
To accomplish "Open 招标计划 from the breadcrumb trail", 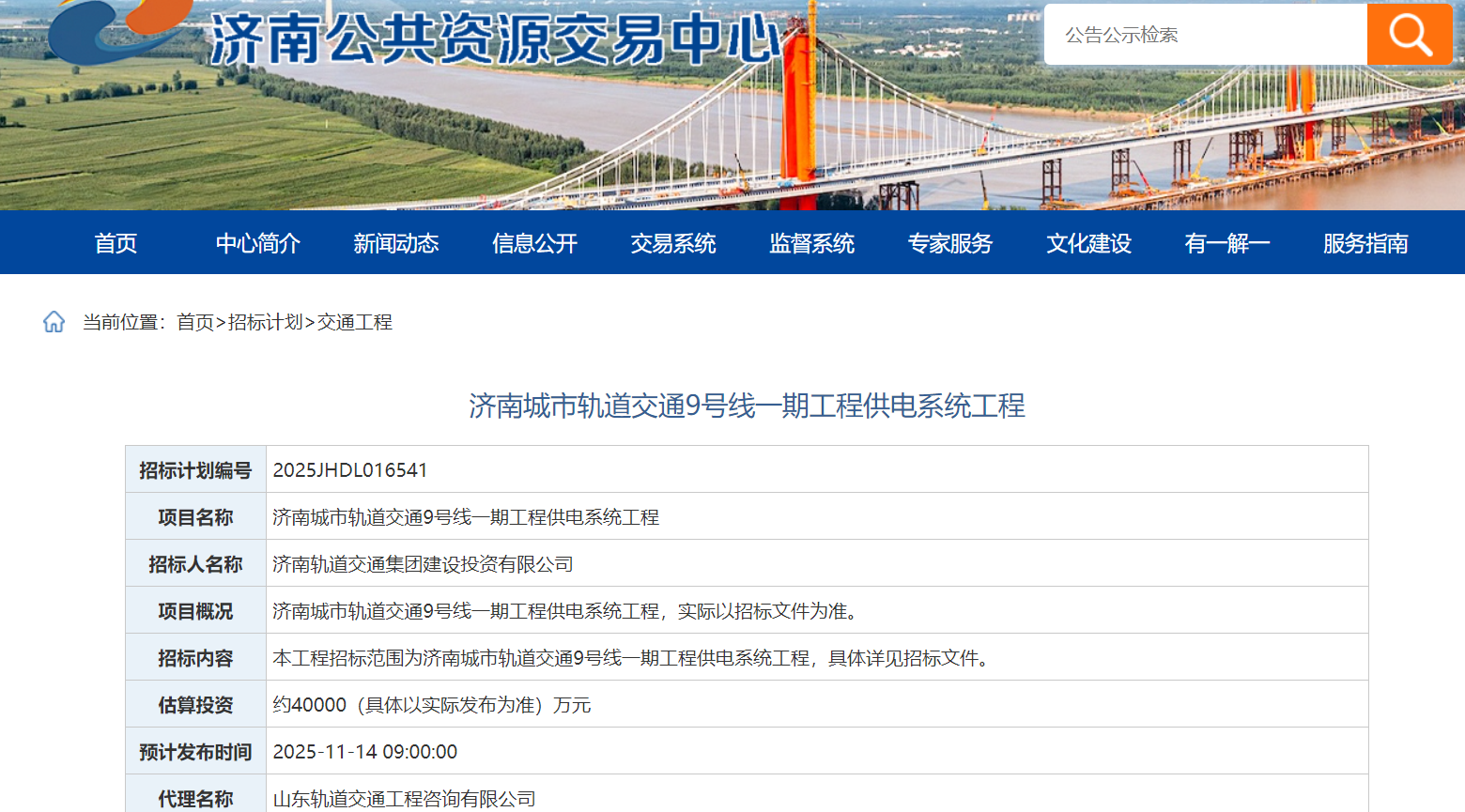I will (266, 322).
